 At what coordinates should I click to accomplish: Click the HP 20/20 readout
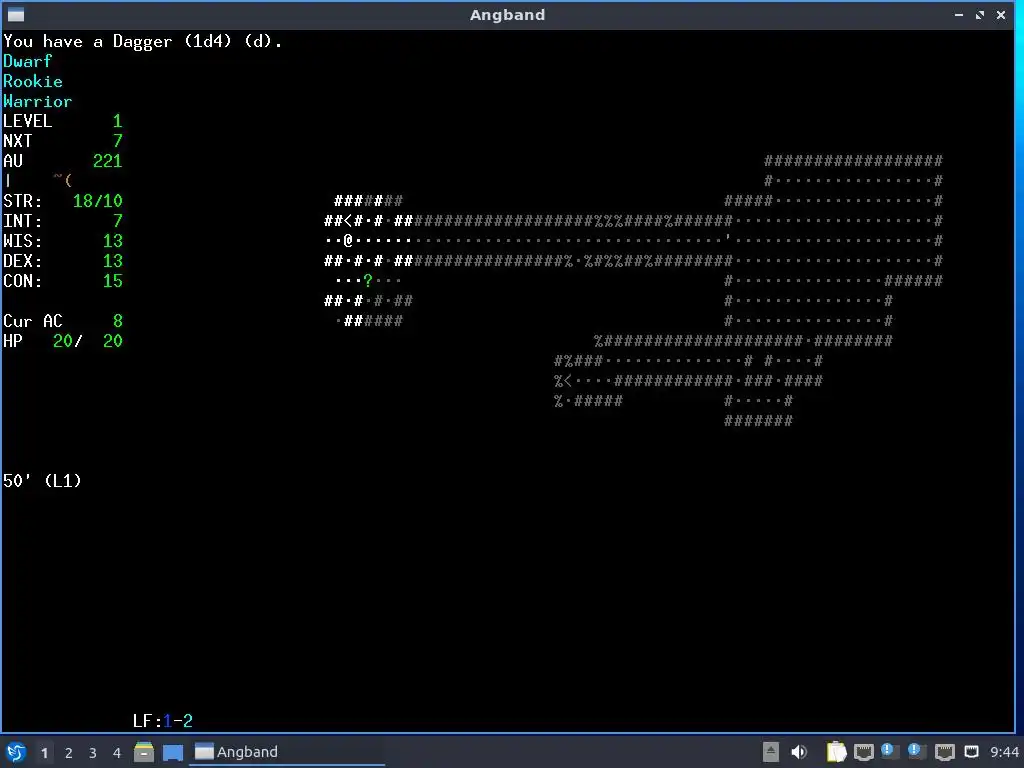pyautogui.click(x=63, y=341)
